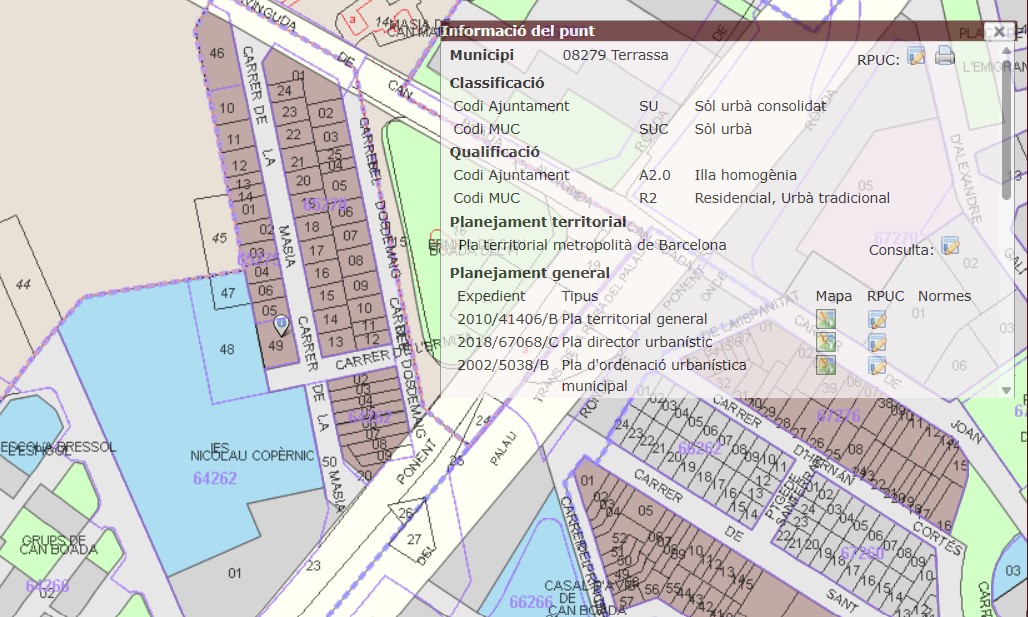Click the Normes column header
The height and width of the screenshot is (617, 1028).
click(x=944, y=296)
